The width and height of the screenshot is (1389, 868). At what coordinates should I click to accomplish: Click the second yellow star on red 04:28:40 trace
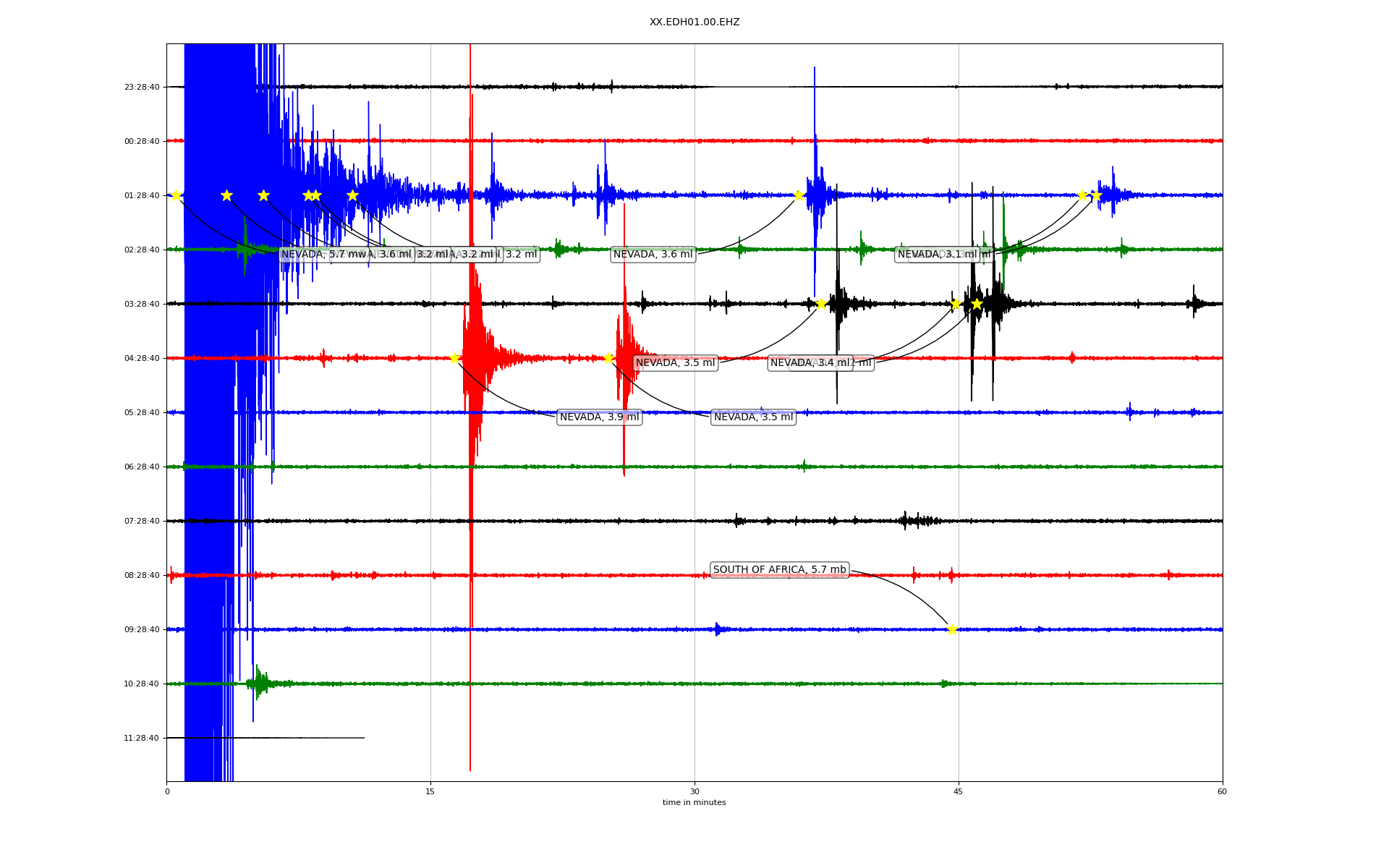click(x=608, y=358)
